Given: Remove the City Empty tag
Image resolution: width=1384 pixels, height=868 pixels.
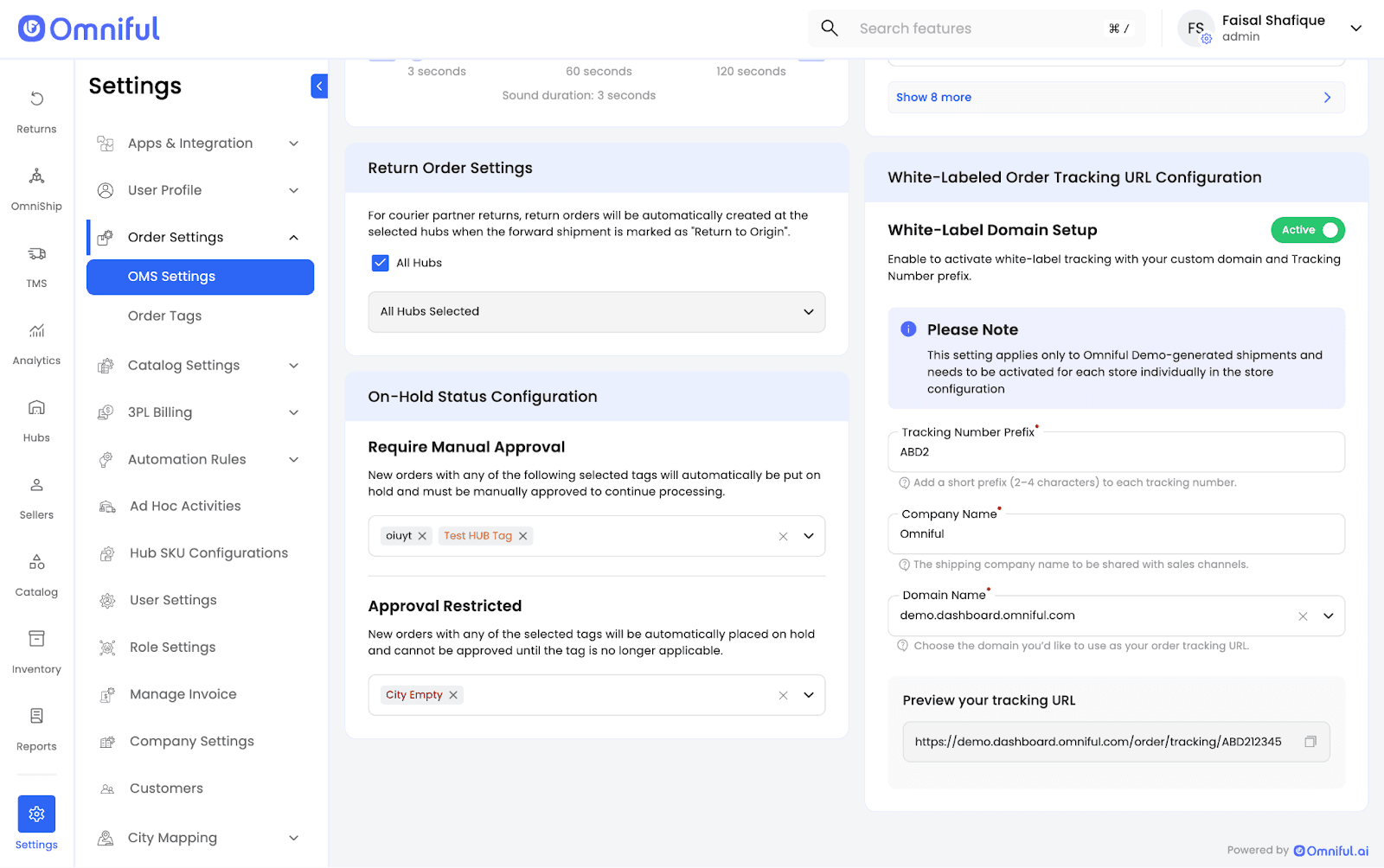Looking at the screenshot, I should (453, 695).
